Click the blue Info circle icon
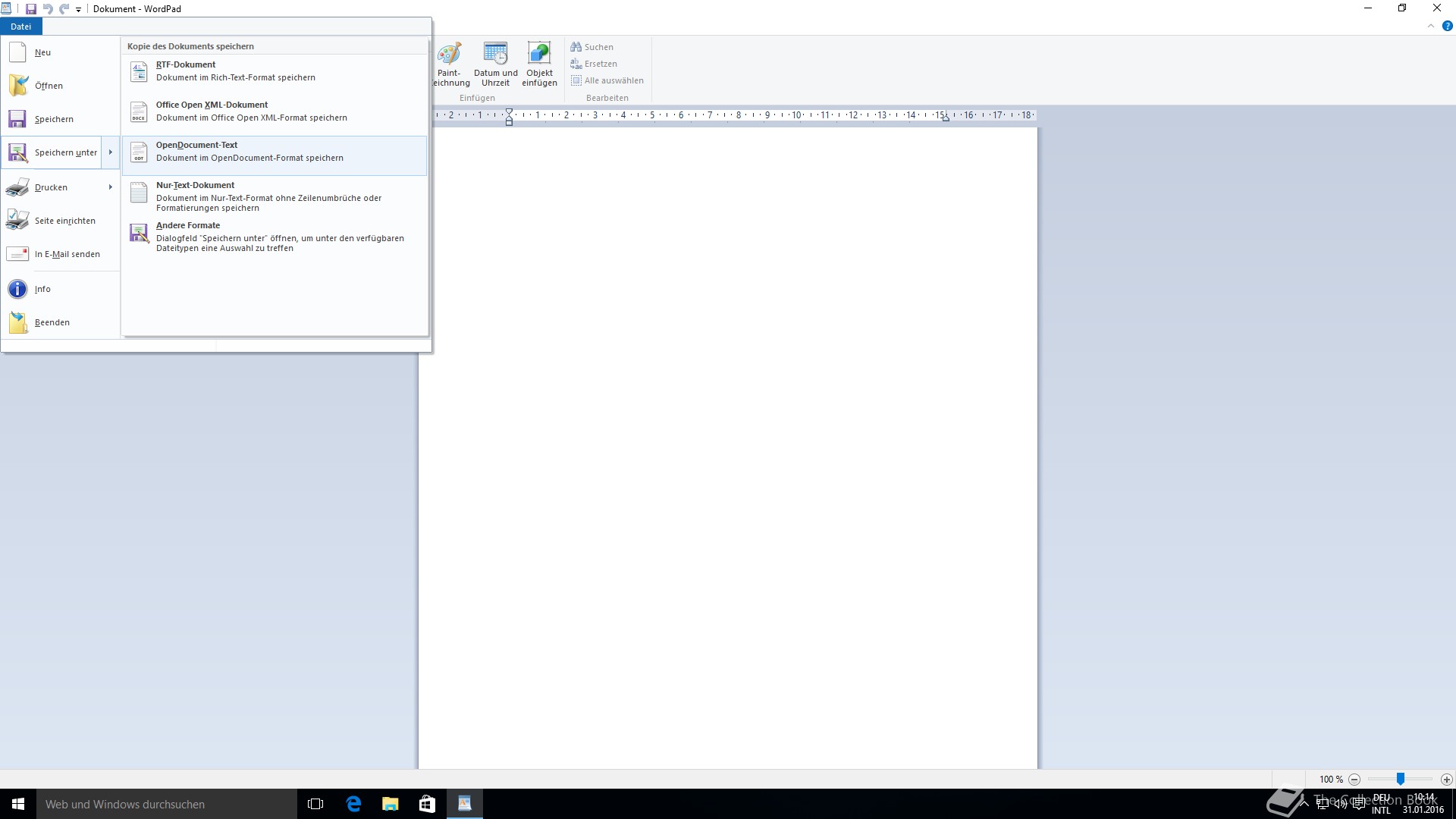1456x819 pixels. pyautogui.click(x=17, y=289)
